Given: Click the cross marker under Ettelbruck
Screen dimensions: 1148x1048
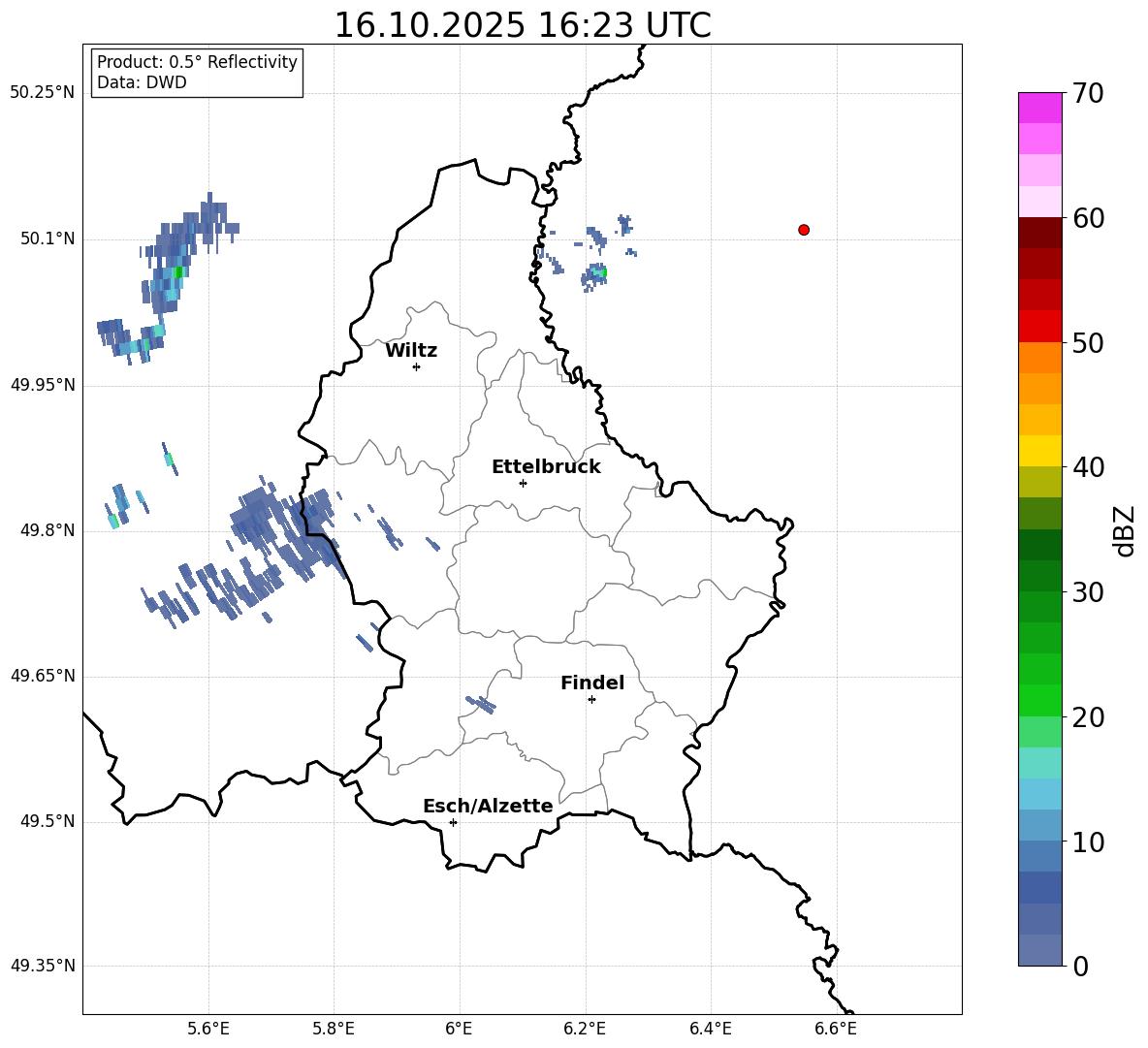Looking at the screenshot, I should coord(523,483).
